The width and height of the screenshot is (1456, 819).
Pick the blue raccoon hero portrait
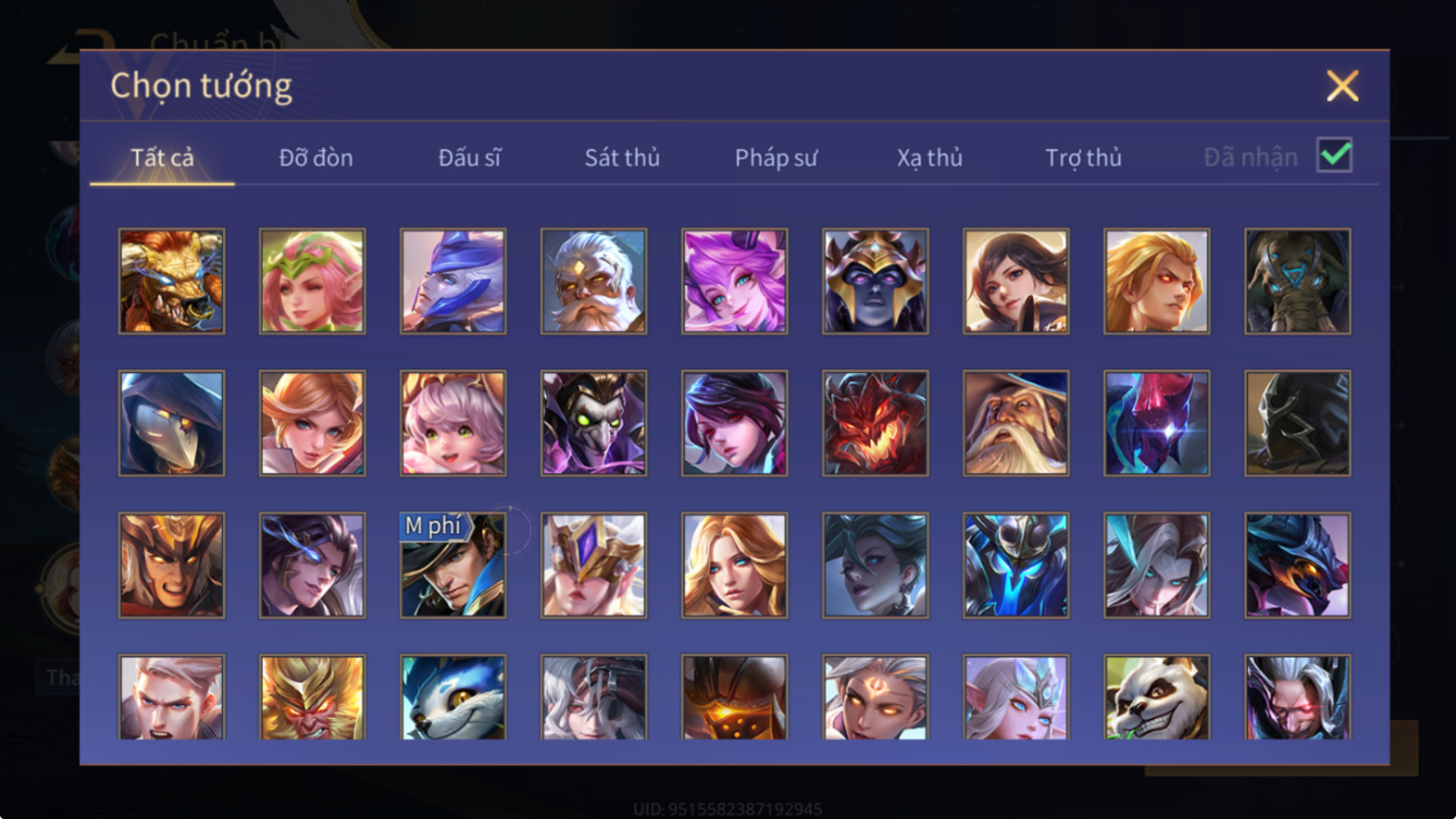click(x=453, y=697)
